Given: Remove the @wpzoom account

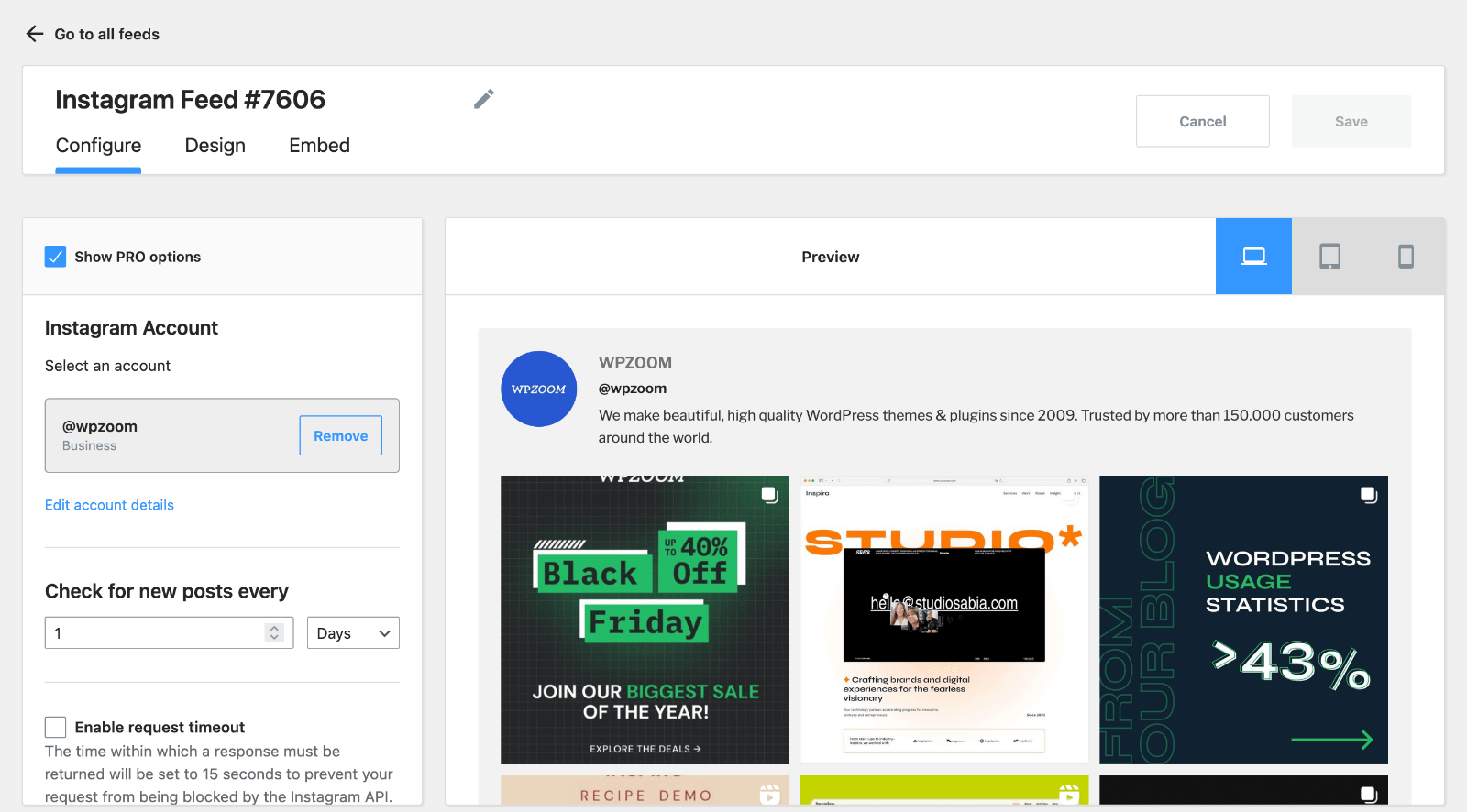Looking at the screenshot, I should pyautogui.click(x=341, y=435).
